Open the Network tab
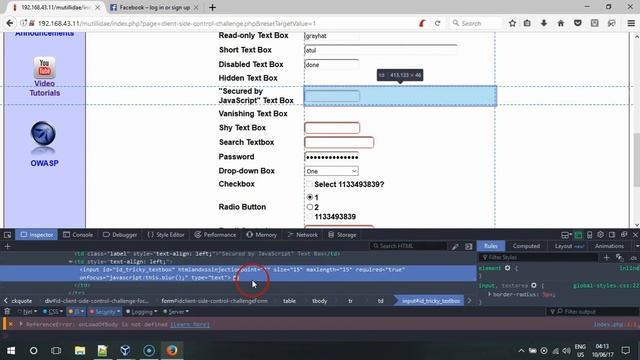 point(302,235)
